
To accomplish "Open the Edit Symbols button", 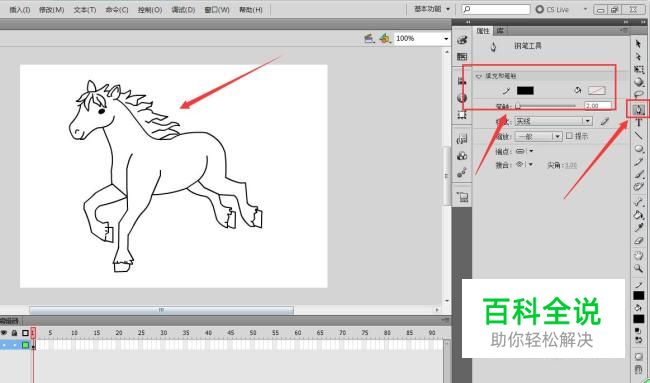I will pos(385,39).
